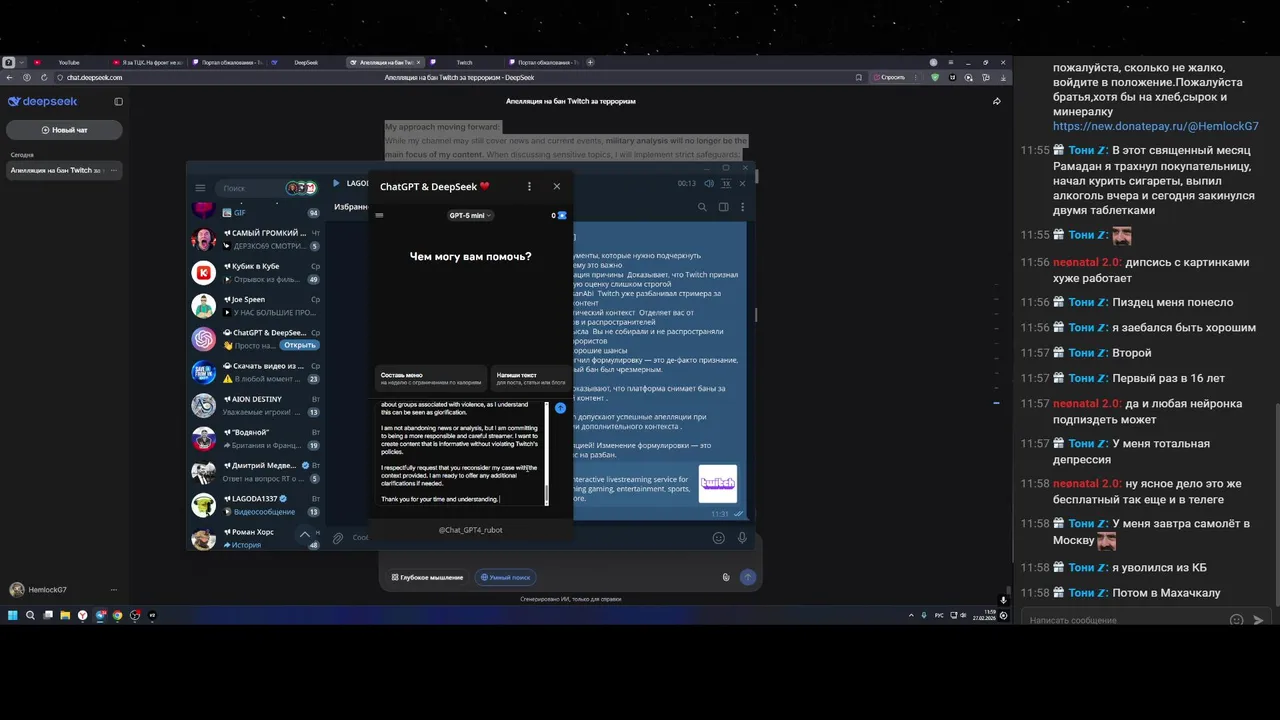Open the Joe Speen chat

coord(256,305)
